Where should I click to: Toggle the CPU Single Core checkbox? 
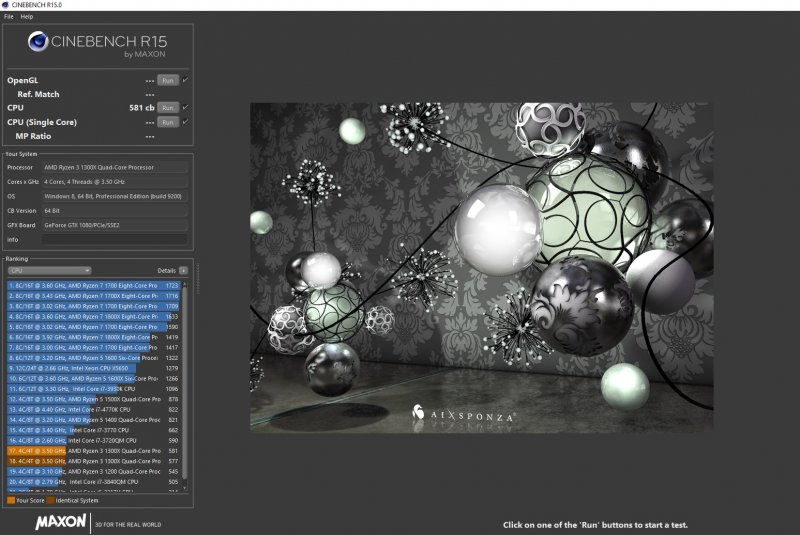(185, 122)
